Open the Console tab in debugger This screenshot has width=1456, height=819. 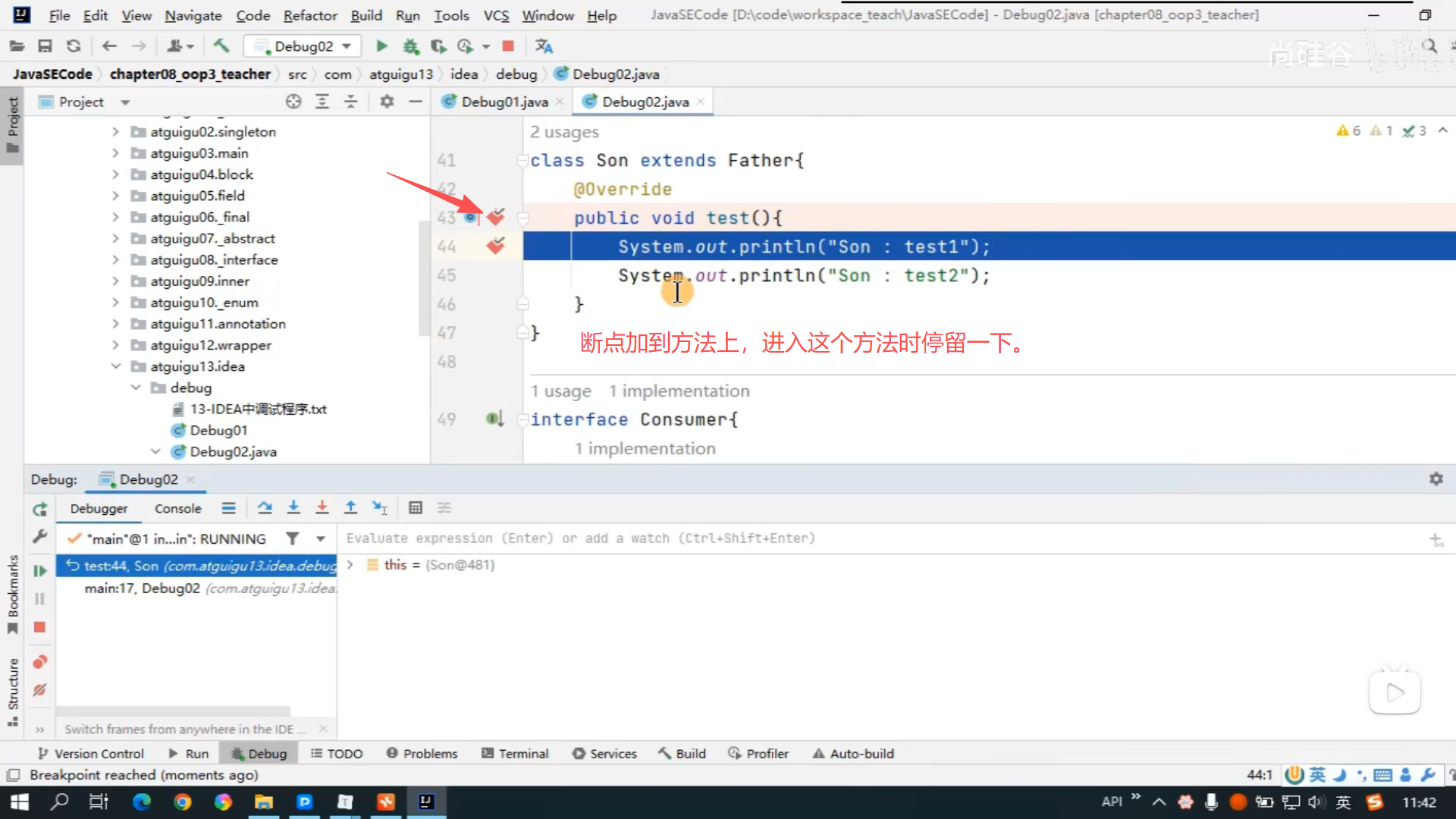click(177, 509)
